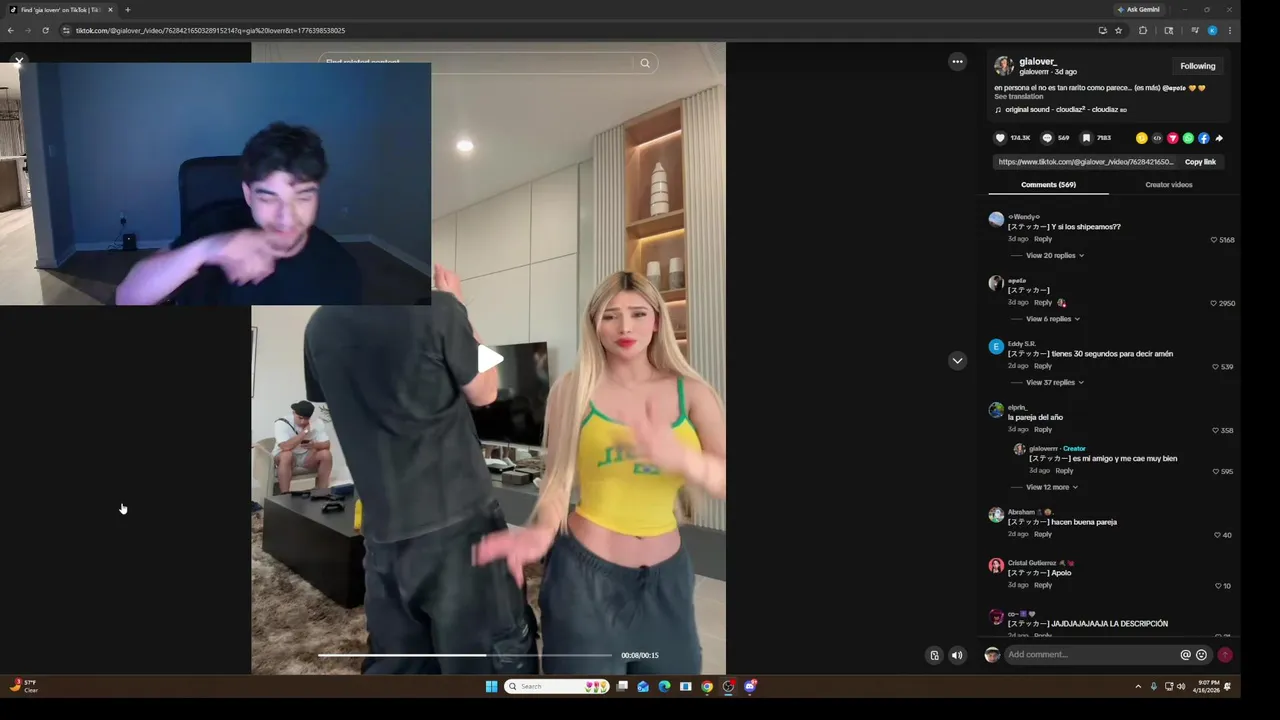Click the gialover_ profile avatar

click(x=1003, y=66)
